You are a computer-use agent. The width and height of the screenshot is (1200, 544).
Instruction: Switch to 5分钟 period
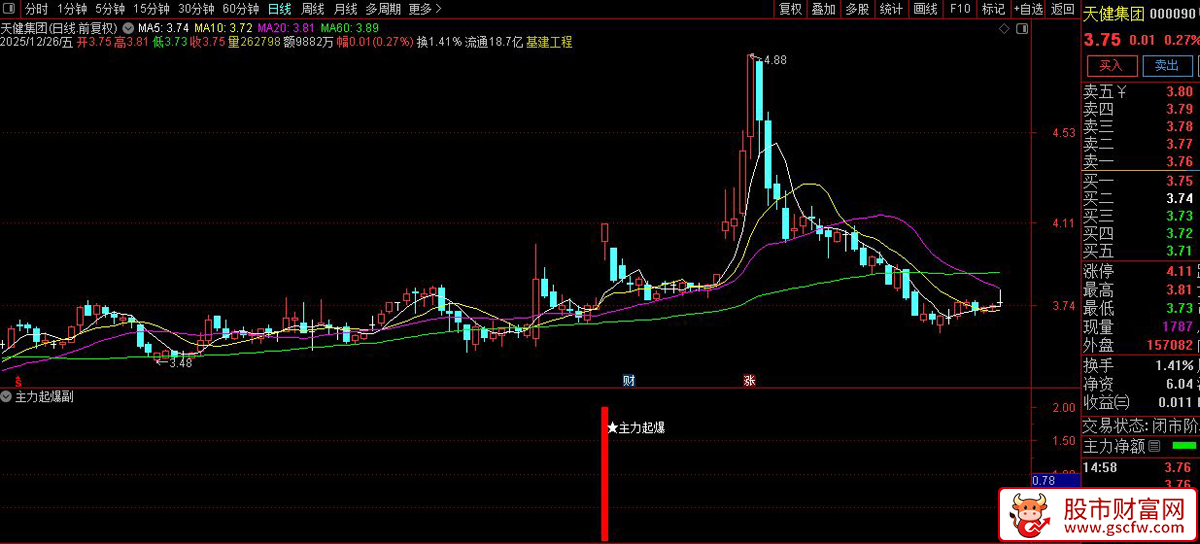[x=110, y=9]
